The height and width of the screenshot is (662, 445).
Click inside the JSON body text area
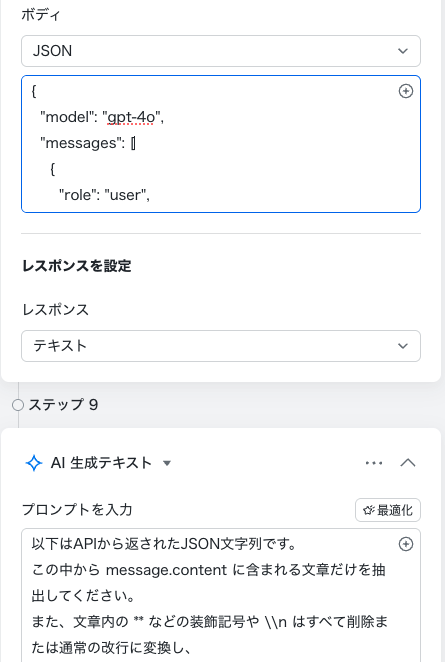(x=221, y=144)
